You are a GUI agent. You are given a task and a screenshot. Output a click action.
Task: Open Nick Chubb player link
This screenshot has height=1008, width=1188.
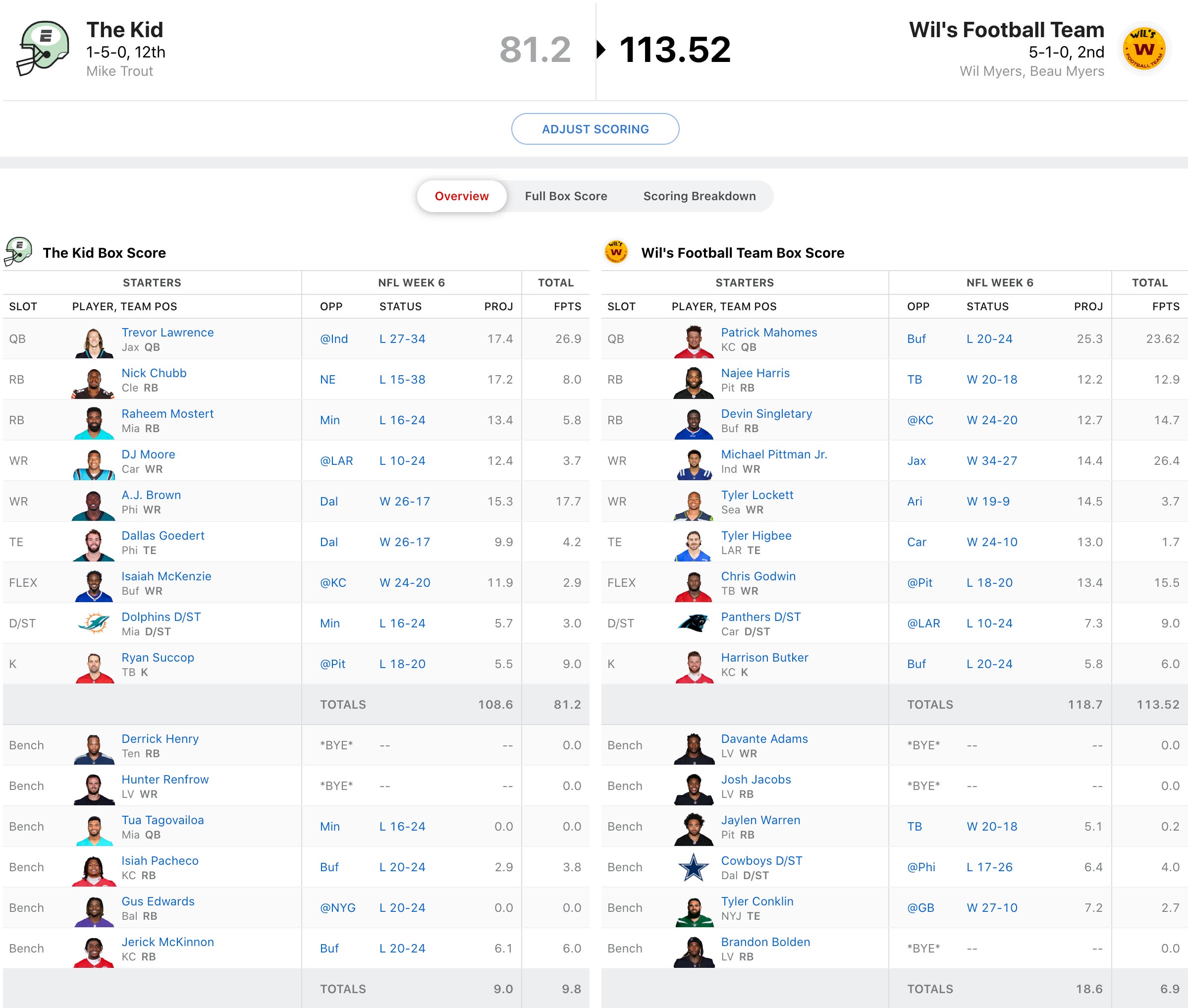[154, 373]
